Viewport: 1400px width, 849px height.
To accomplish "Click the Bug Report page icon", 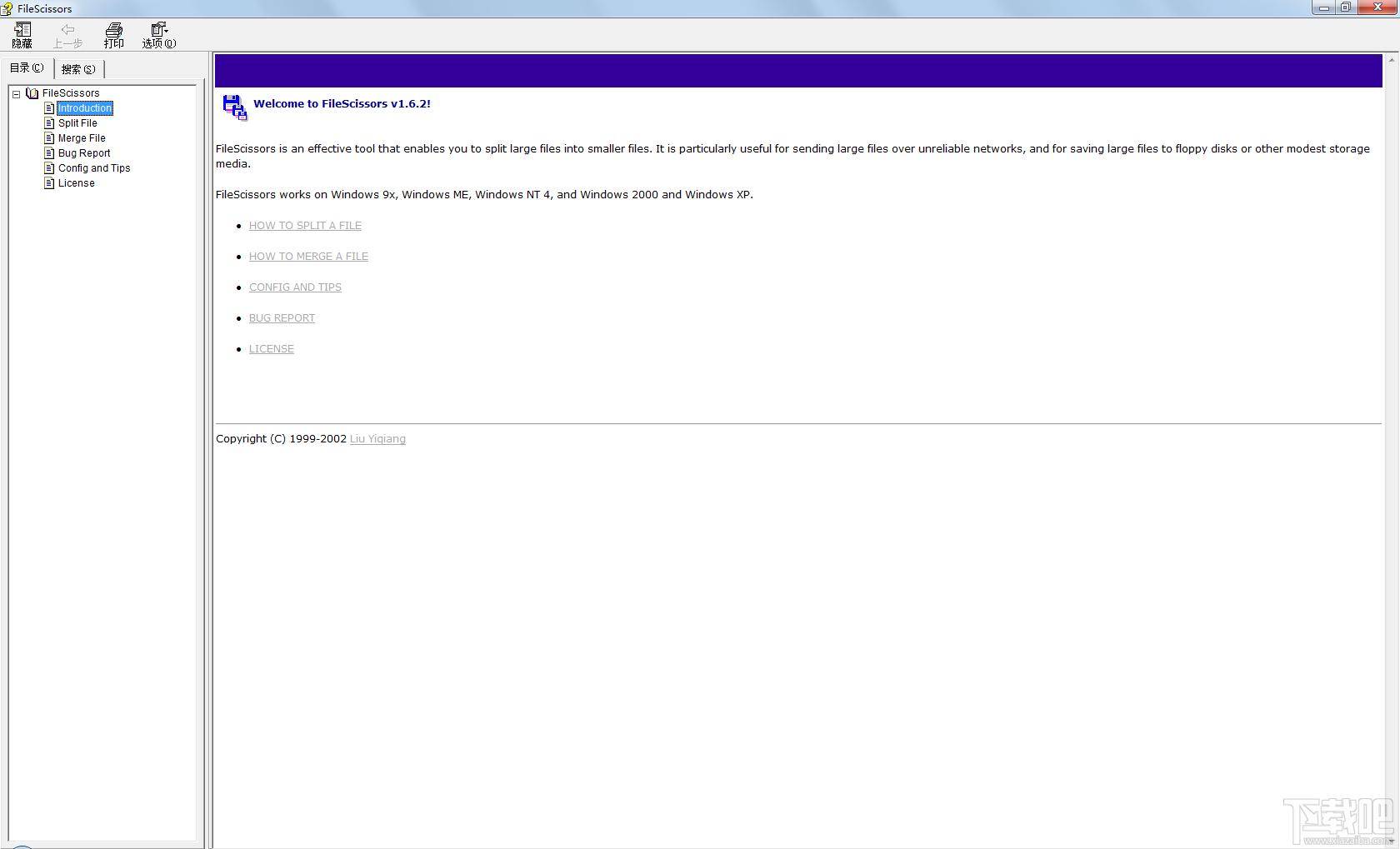I will coord(49,153).
